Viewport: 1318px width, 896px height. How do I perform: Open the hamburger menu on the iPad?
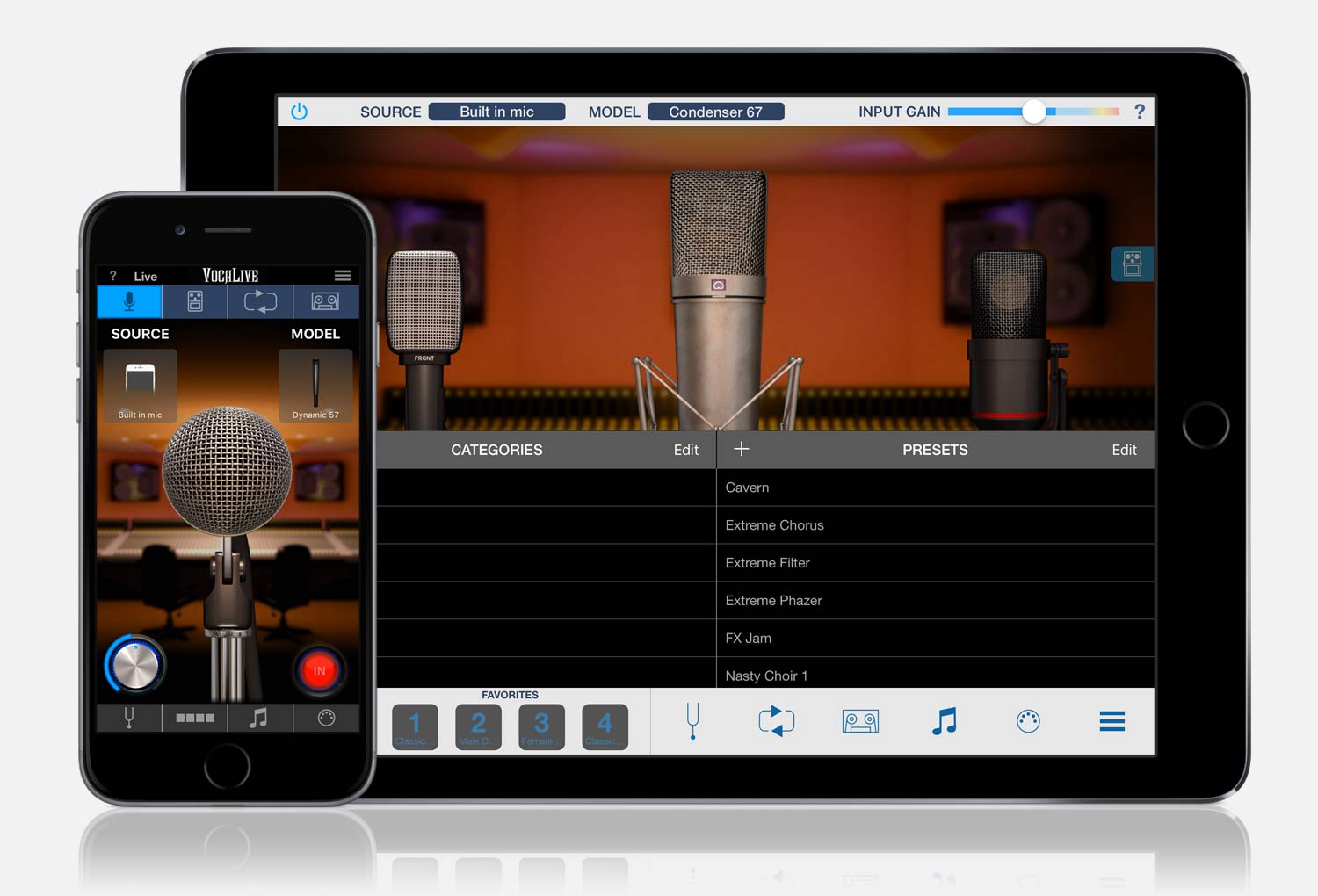1111,721
